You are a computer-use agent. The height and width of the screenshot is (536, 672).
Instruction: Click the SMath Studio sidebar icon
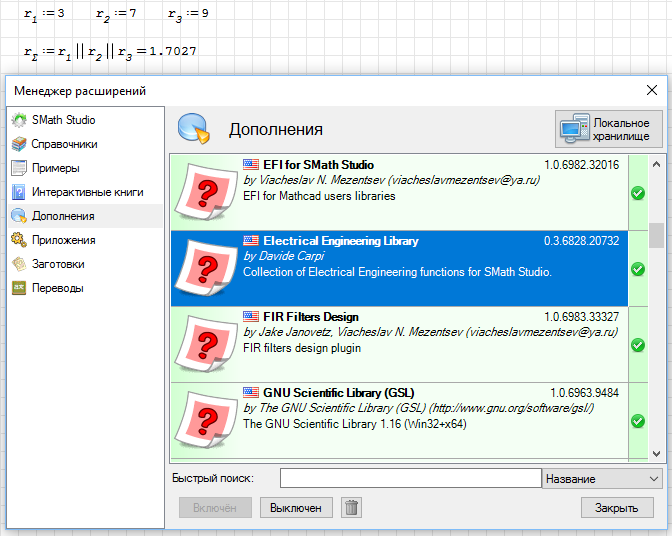pos(18,120)
